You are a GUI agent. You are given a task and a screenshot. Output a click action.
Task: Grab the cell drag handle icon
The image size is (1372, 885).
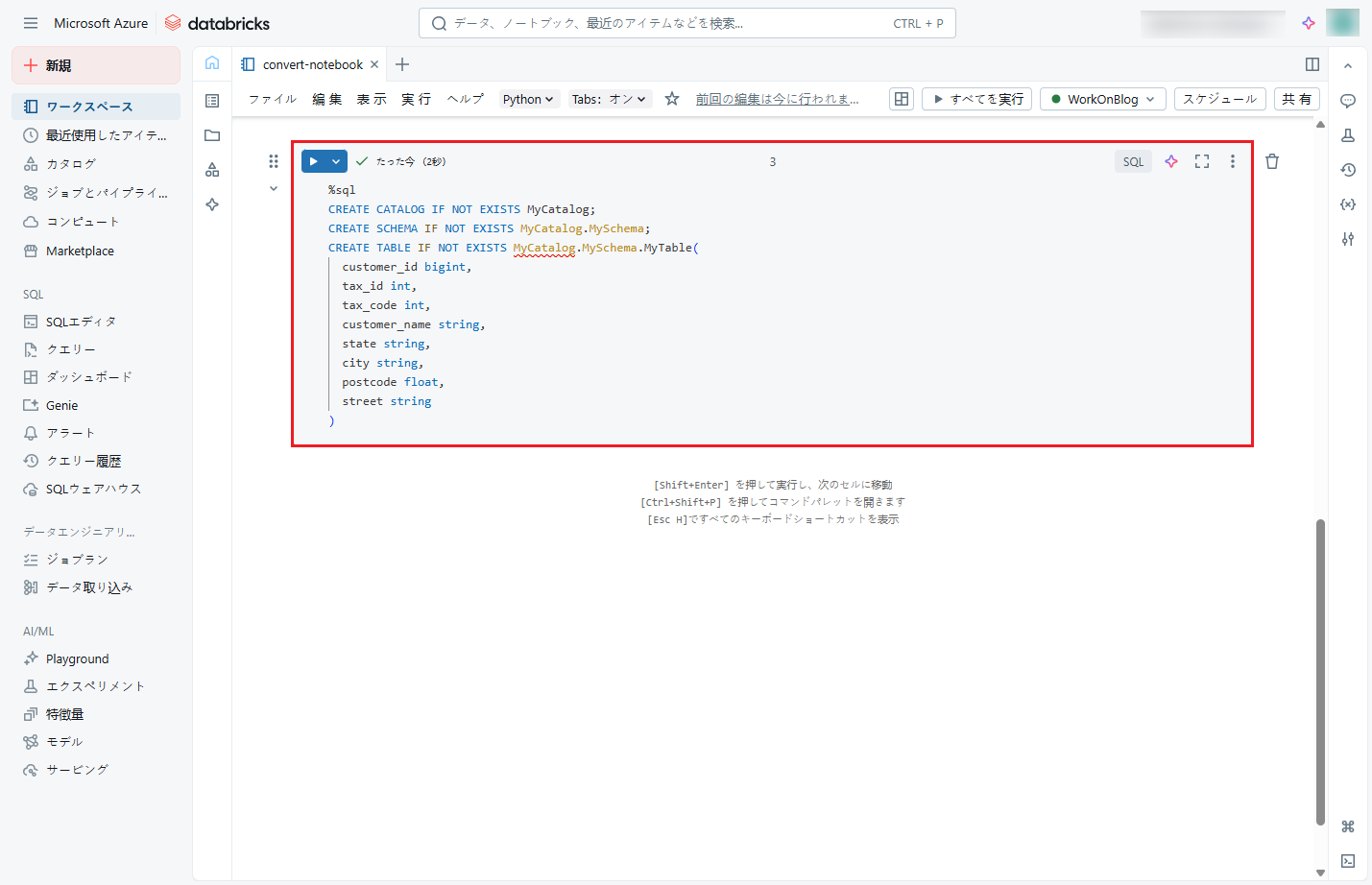pos(274,161)
